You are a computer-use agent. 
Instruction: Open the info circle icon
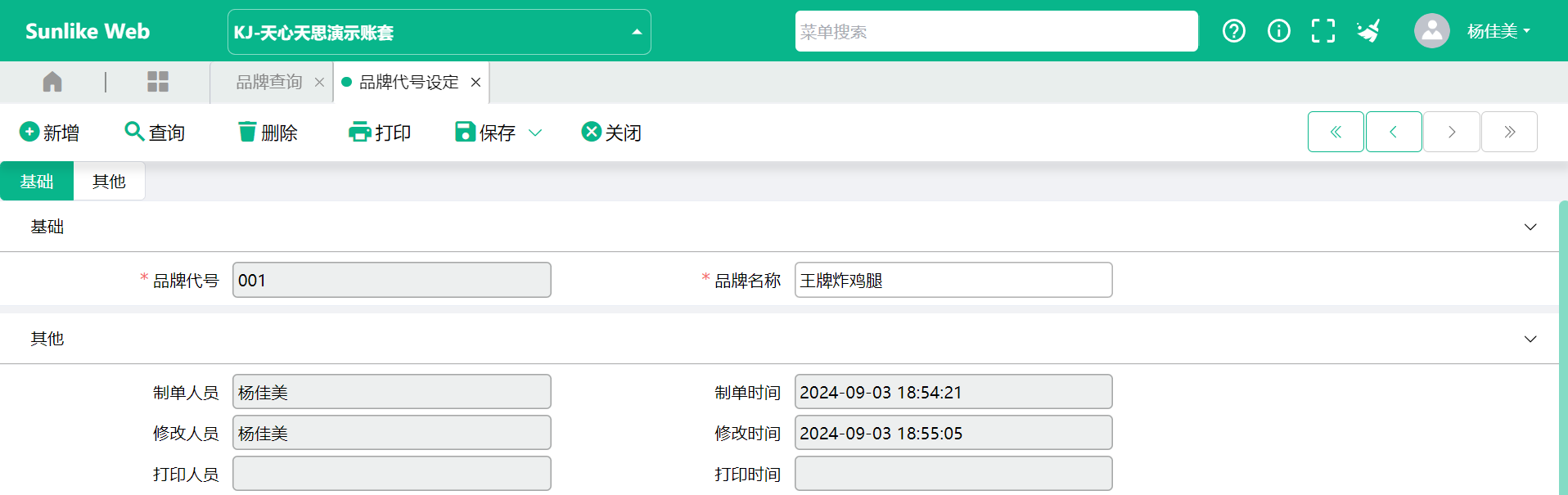tap(1278, 31)
